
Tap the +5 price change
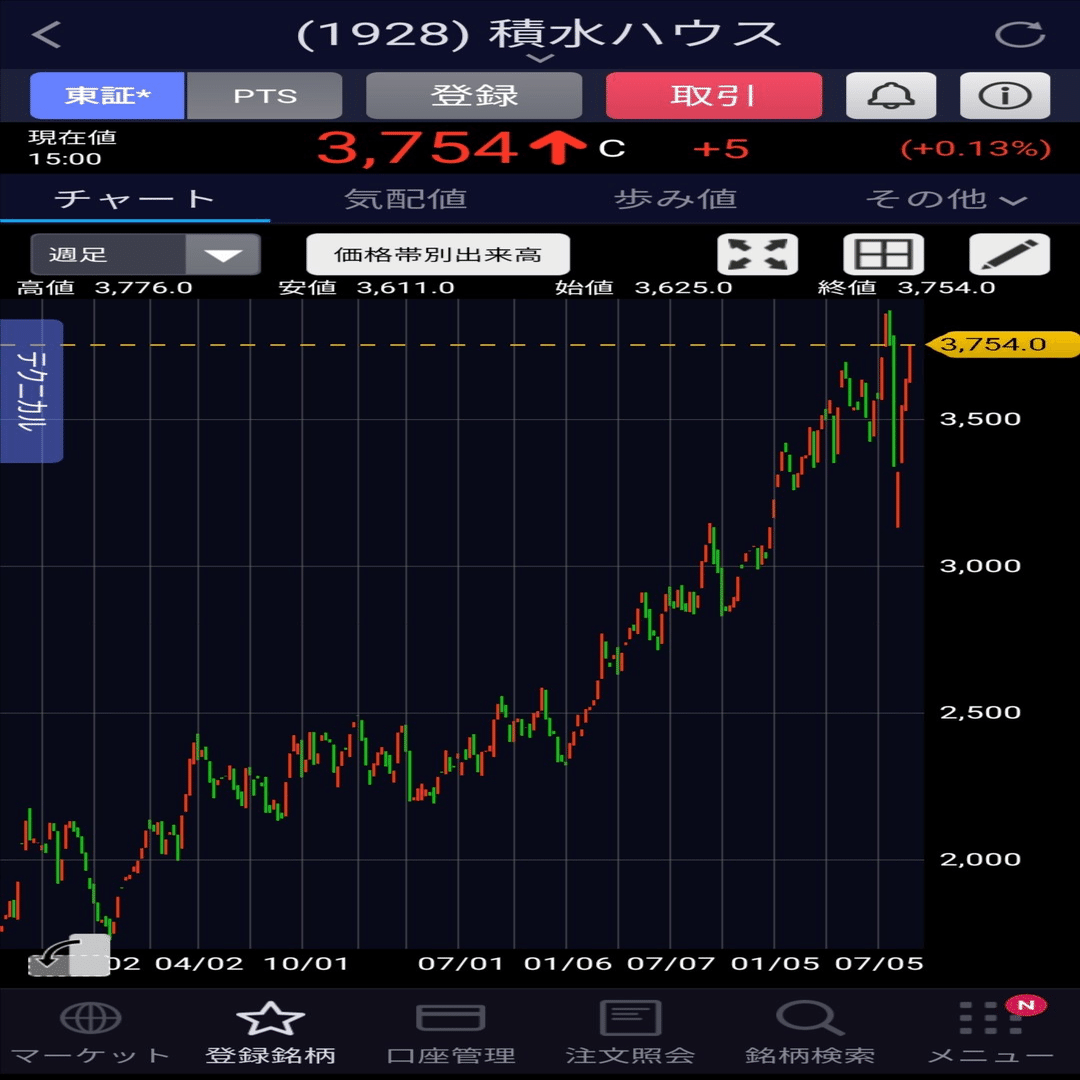pos(720,149)
